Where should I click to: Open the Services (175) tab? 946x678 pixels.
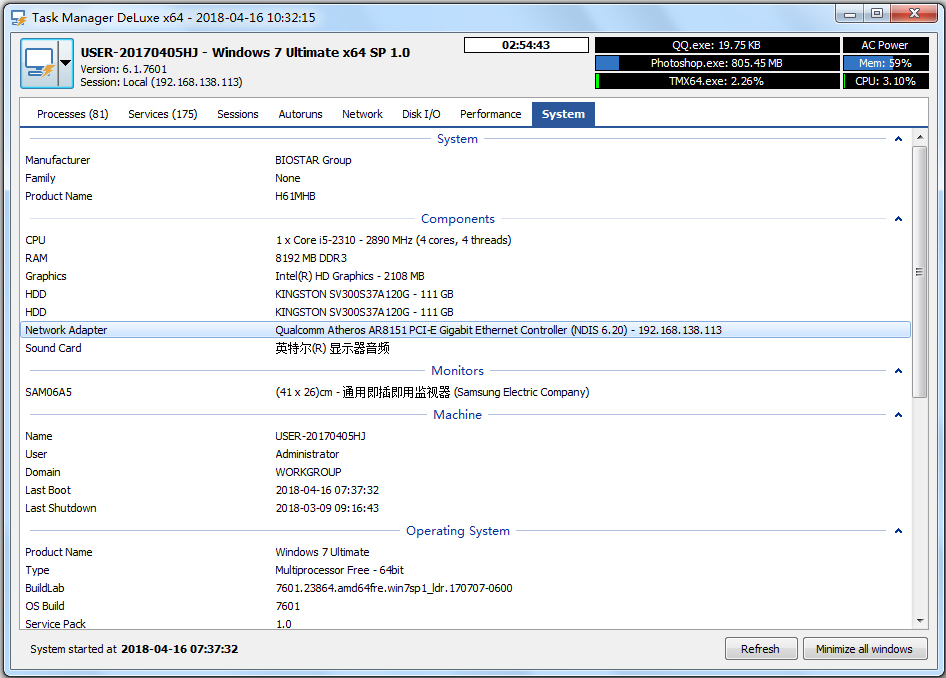click(x=163, y=114)
